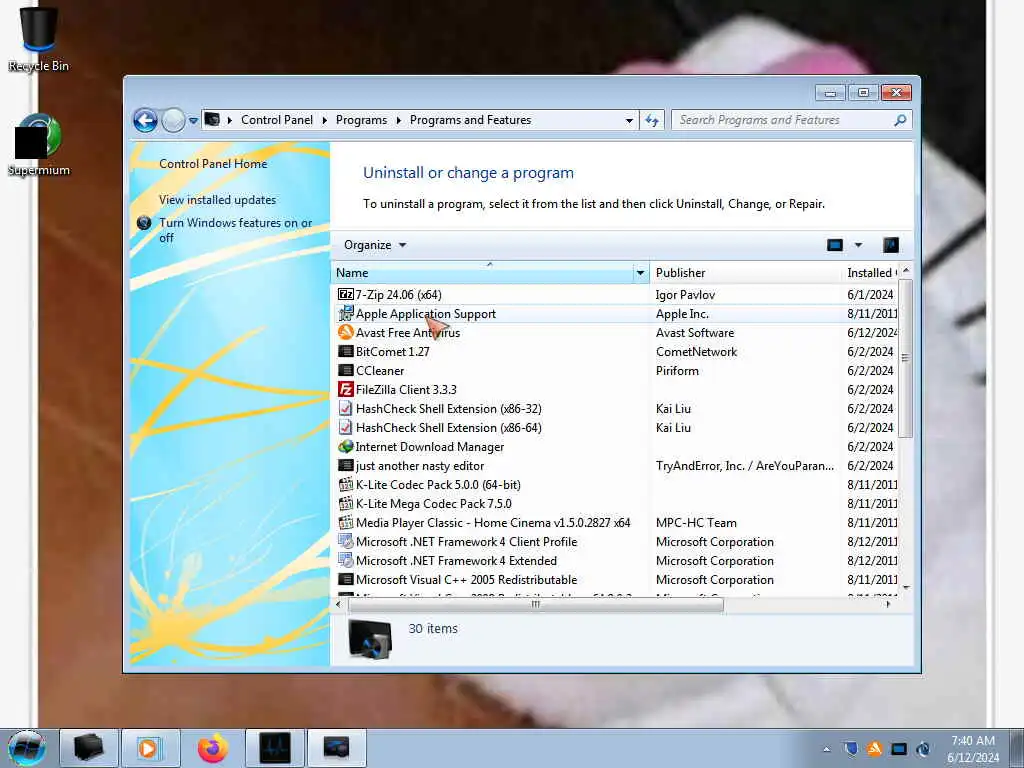Open Control Panel Home link
1024x768 pixels.
point(213,164)
